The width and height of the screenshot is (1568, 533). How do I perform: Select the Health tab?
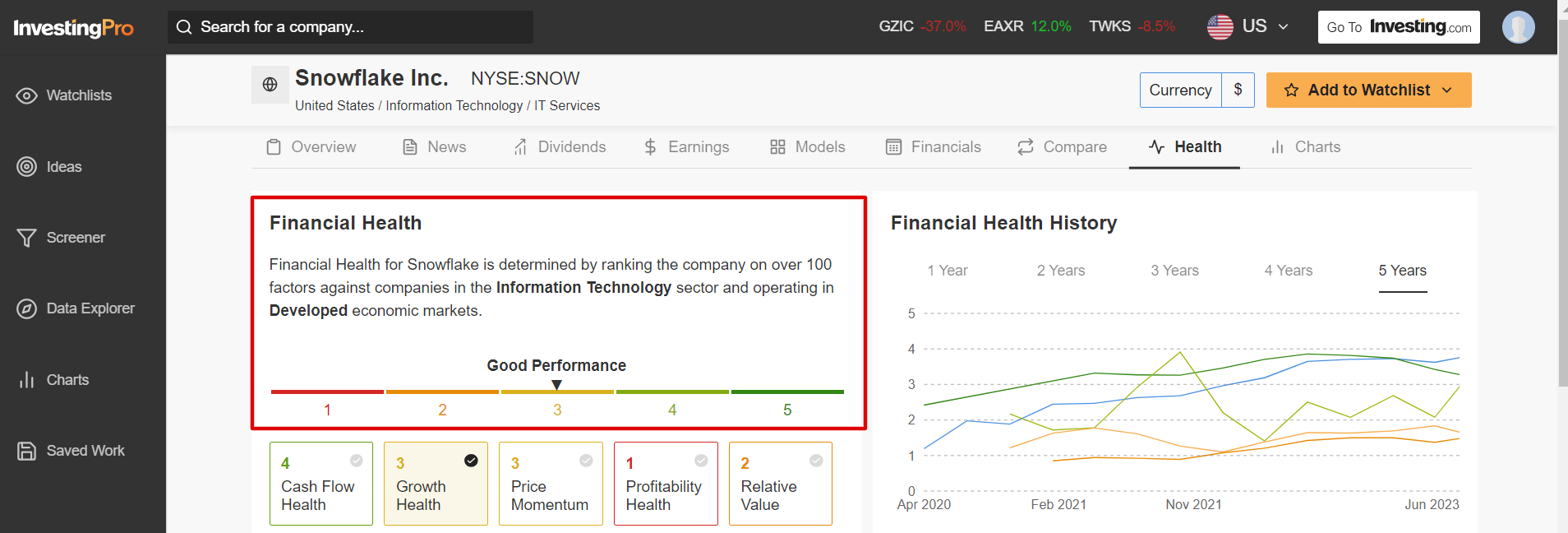1184,147
